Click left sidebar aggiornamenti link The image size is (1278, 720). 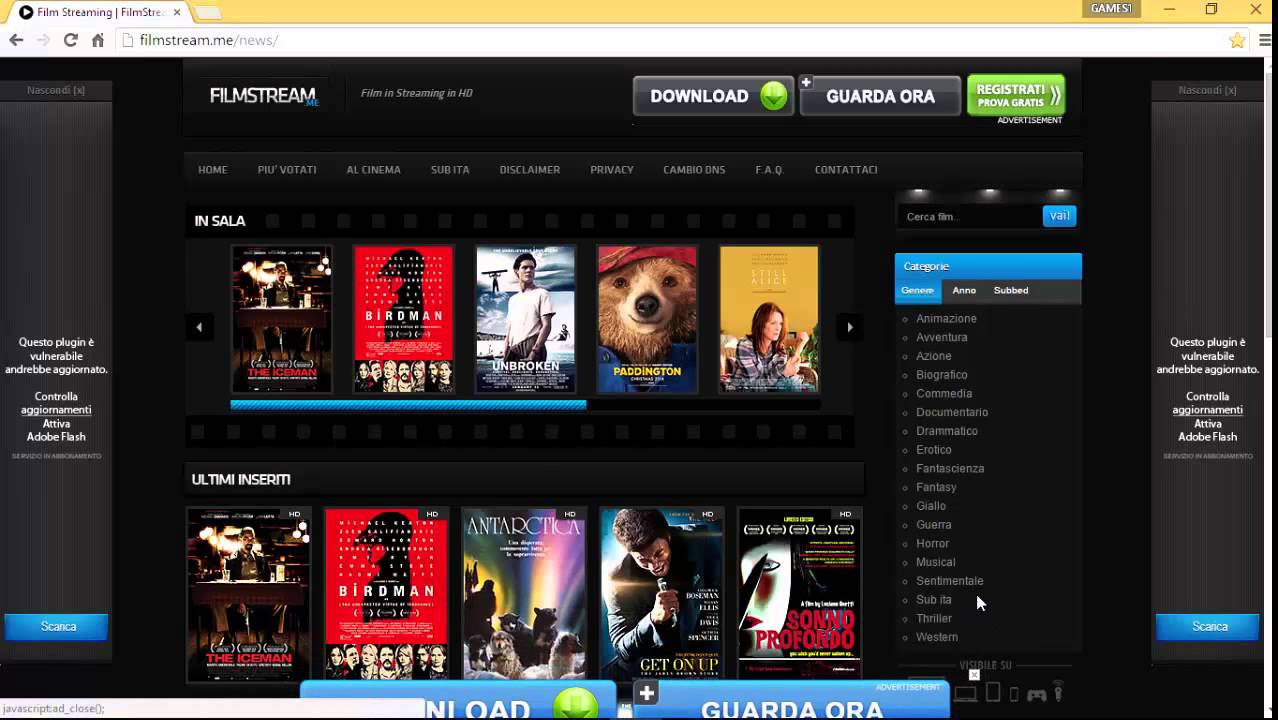pos(56,410)
